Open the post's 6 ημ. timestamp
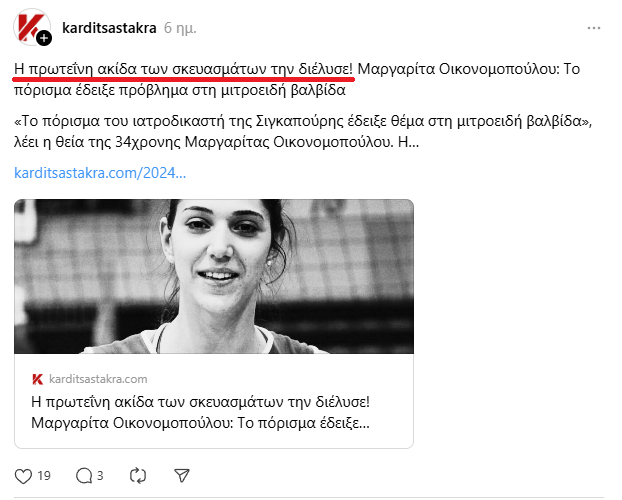Screen dimensions: 622x500 click(180, 28)
